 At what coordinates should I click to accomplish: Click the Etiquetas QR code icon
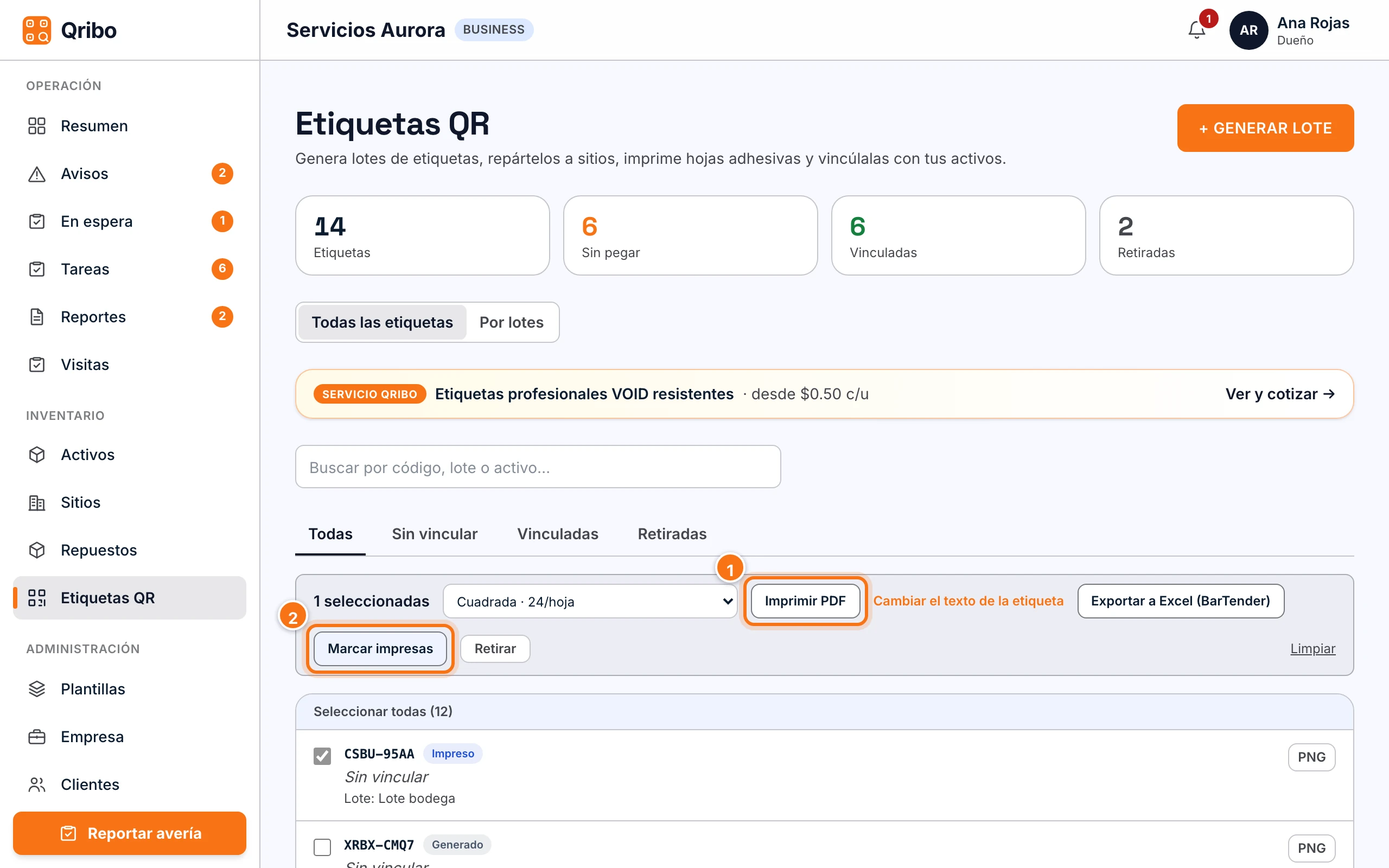(37, 597)
